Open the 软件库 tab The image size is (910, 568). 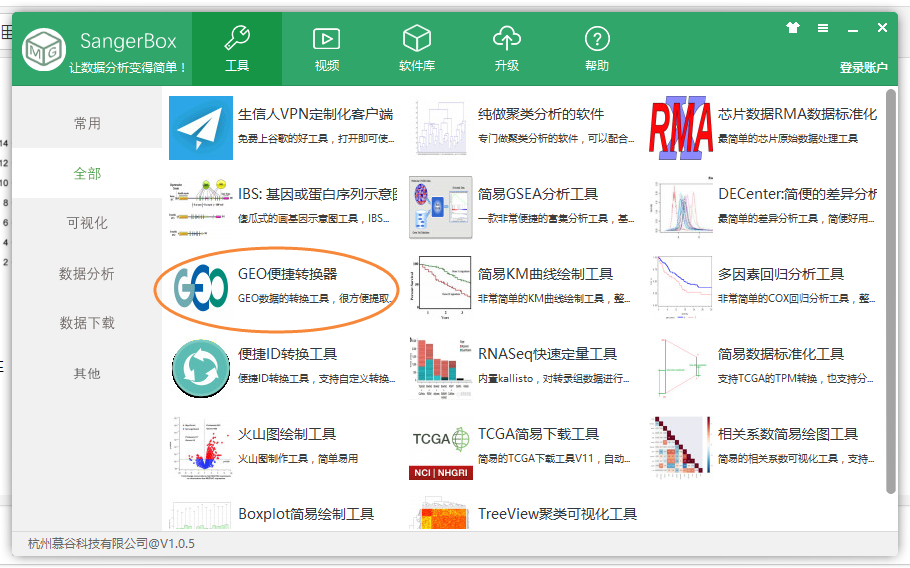[x=417, y=49]
